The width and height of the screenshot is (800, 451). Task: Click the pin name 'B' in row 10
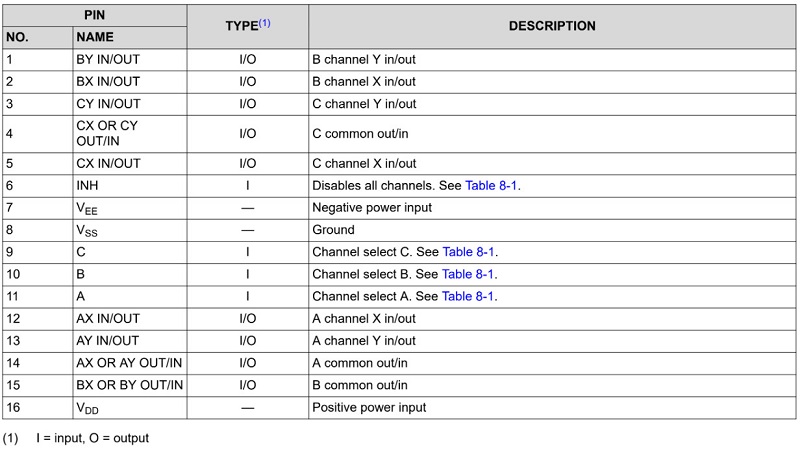pos(81,274)
